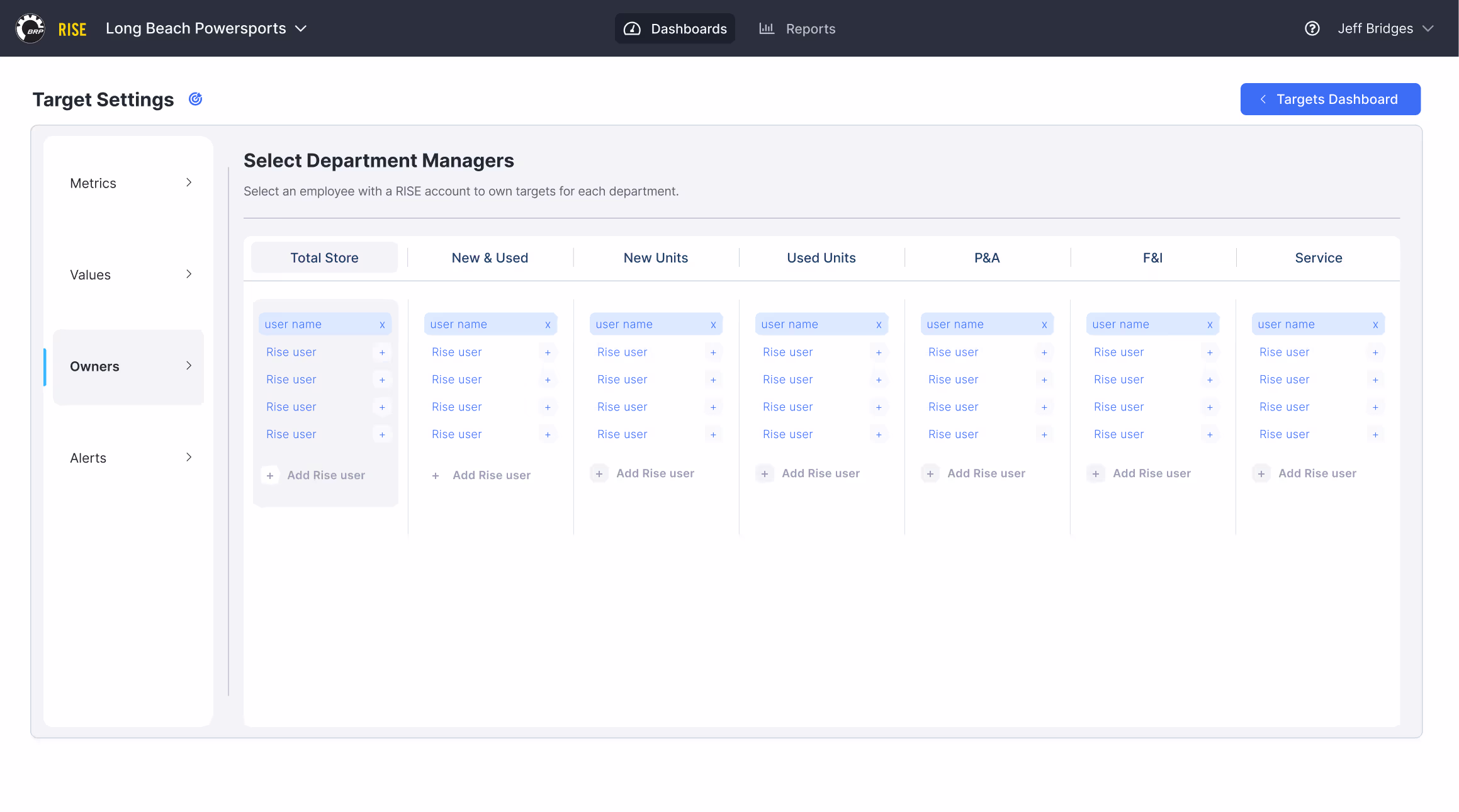
Task: Remove user name from Service column
Action: click(1375, 325)
